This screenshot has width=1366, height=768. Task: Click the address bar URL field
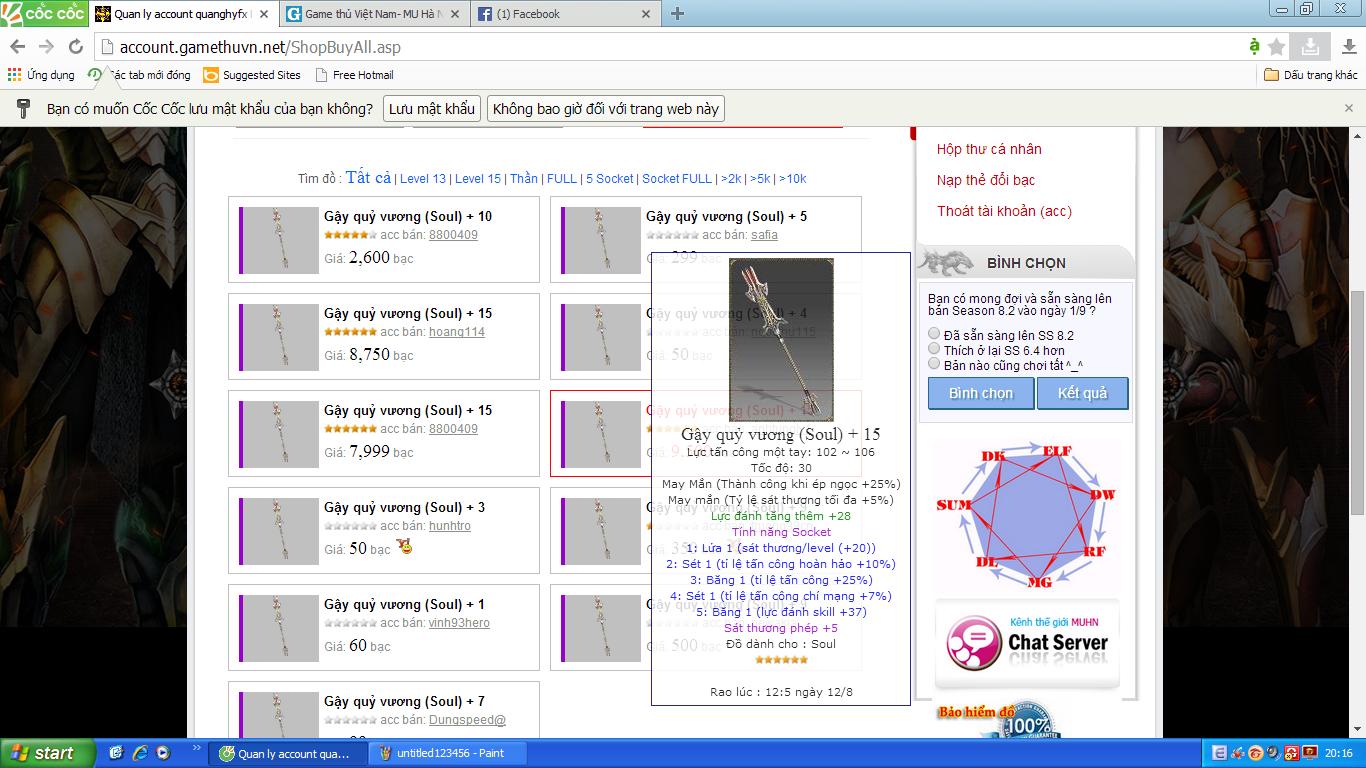tap(670, 47)
